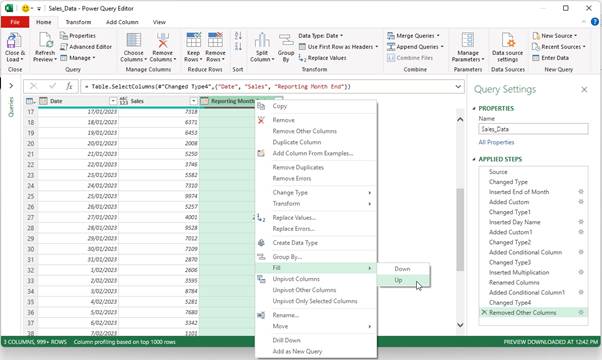Select Remove Duplicates from context menu
Image resolution: width=602 pixels, height=360 pixels.
point(316,168)
